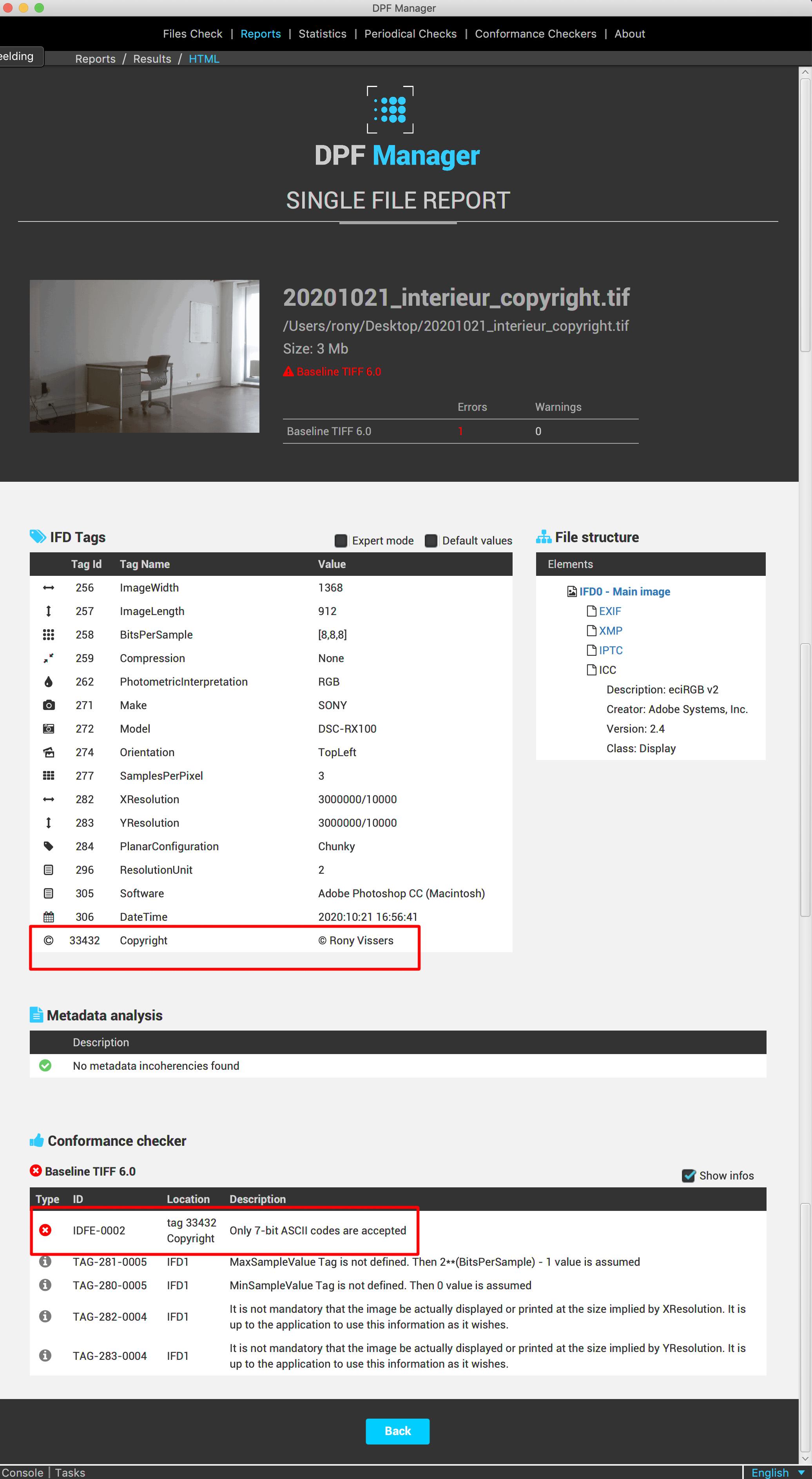This screenshot has width=812, height=1479.
Task: Click the interior photo thumbnail
Action: 145,356
